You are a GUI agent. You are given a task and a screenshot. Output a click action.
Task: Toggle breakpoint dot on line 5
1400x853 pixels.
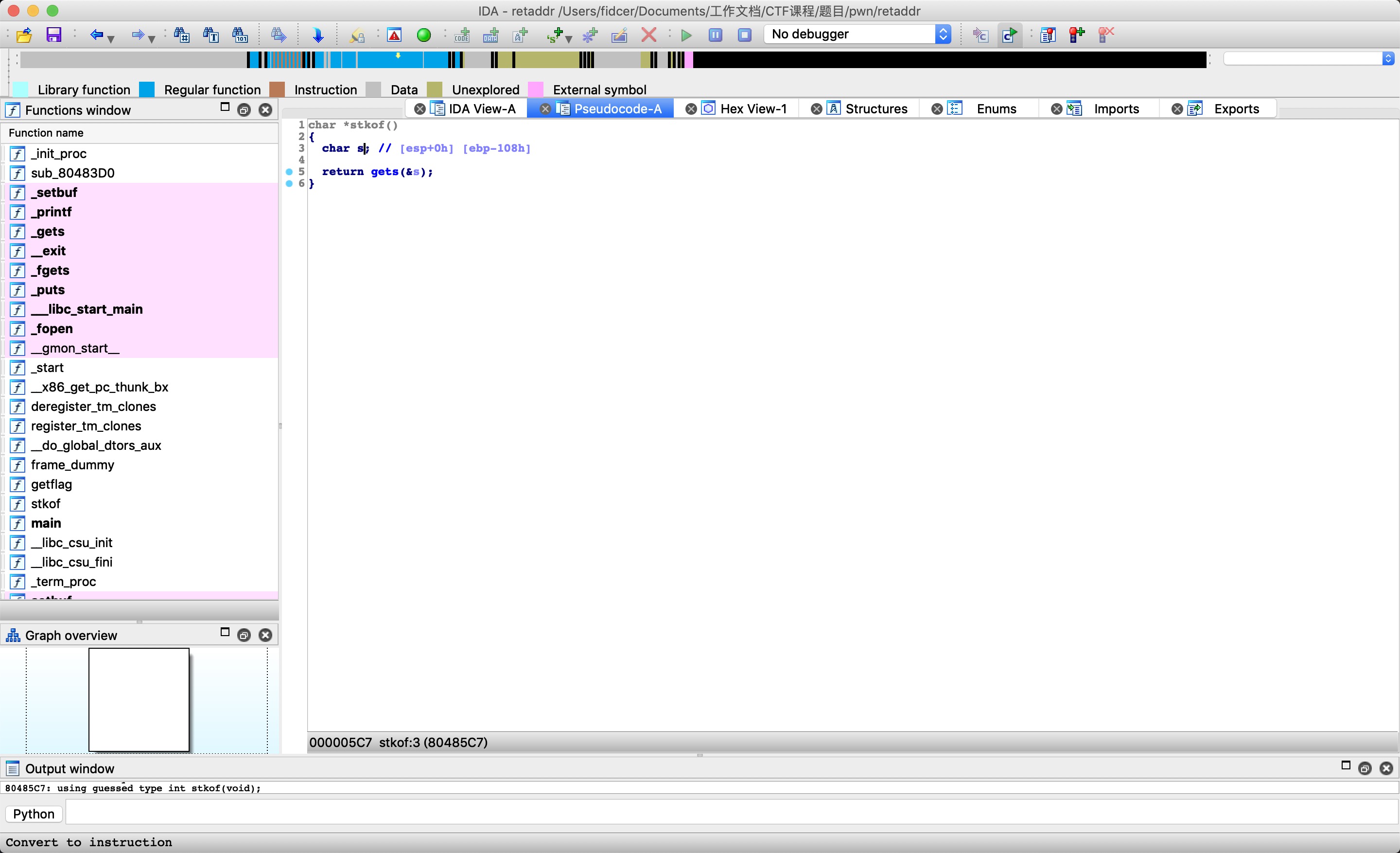[289, 172]
